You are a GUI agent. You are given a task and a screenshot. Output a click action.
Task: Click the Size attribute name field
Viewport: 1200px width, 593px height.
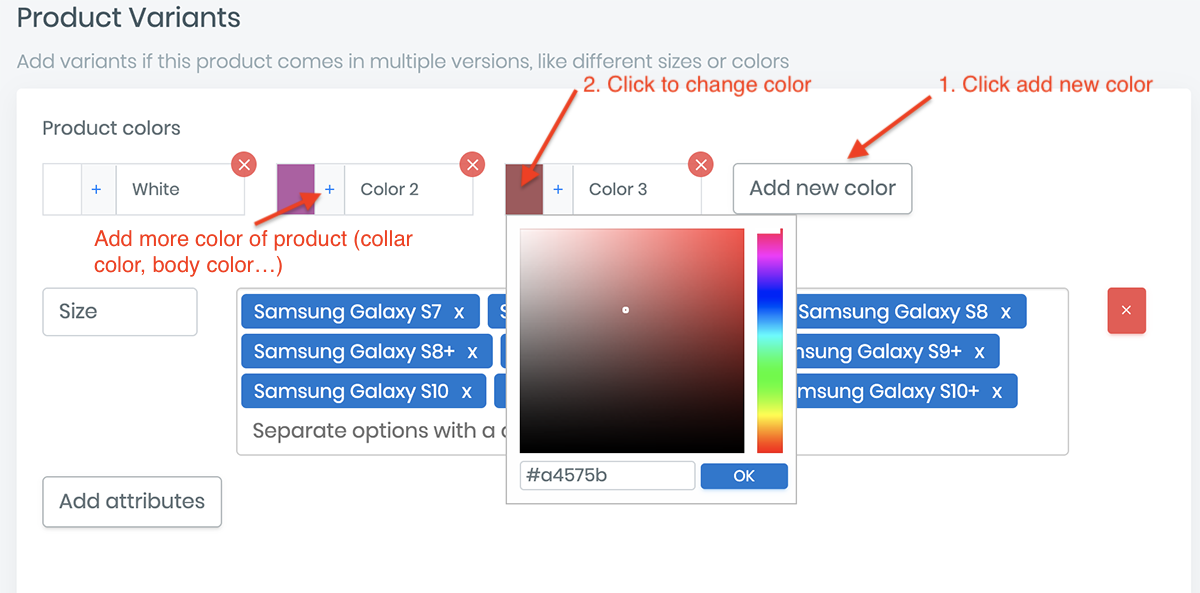click(x=120, y=312)
